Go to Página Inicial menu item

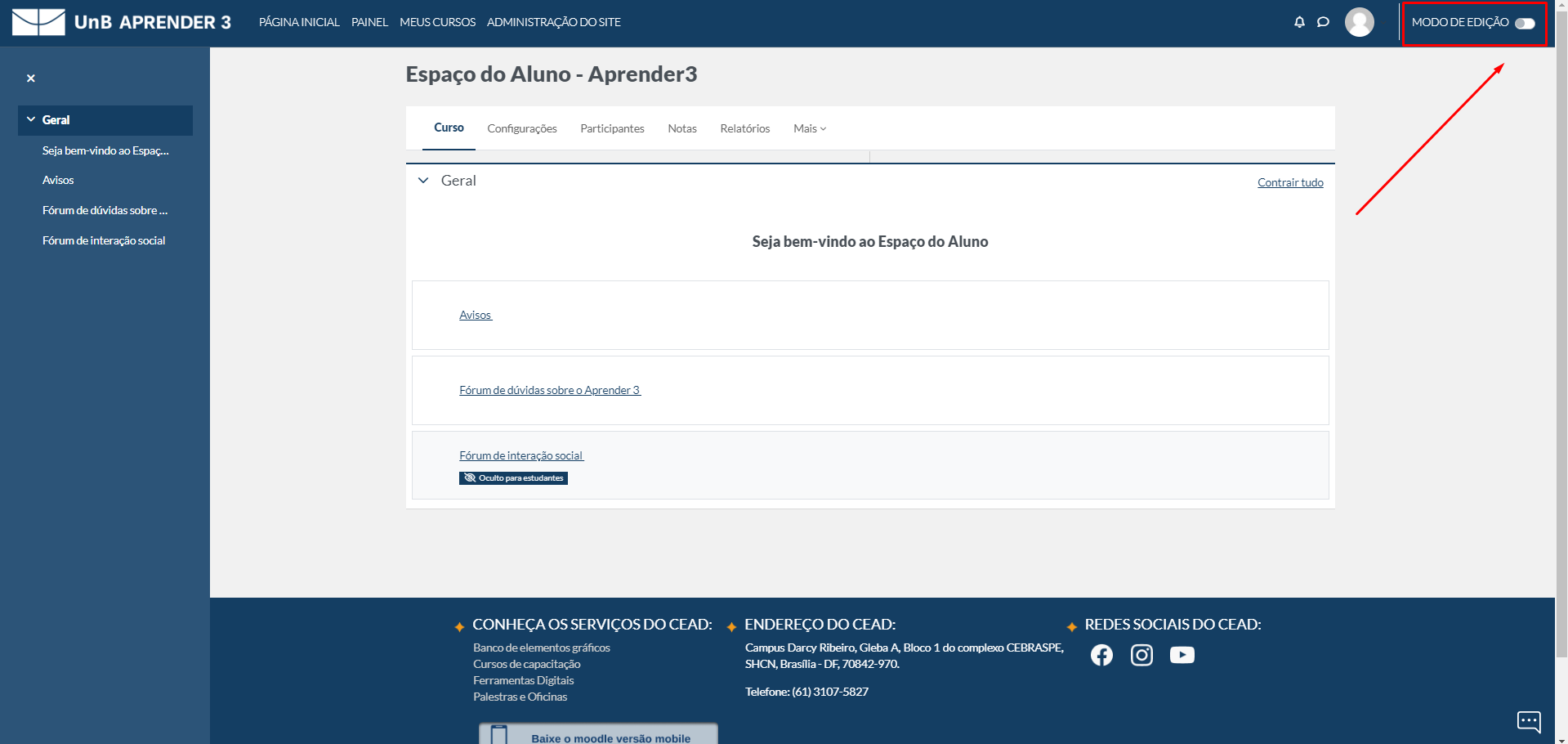[299, 22]
